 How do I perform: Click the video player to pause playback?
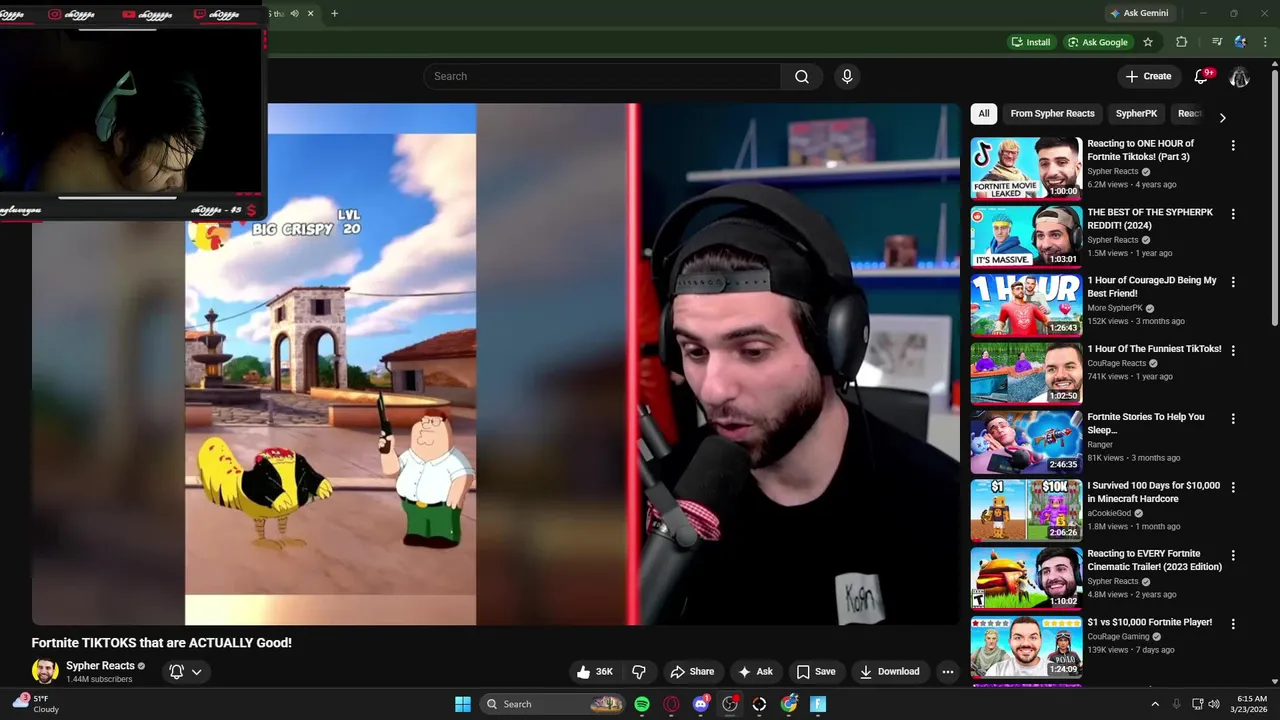496,364
